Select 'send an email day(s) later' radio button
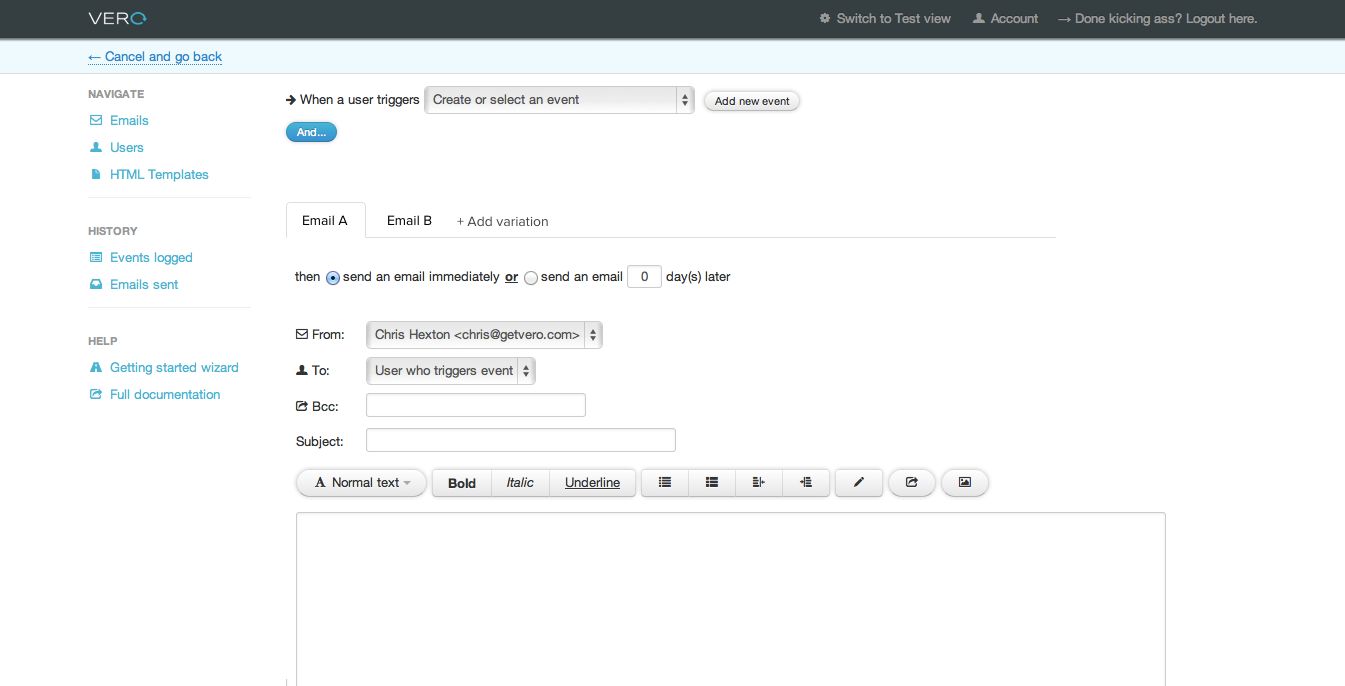Screen dimensions: 1345x686 coord(531,278)
